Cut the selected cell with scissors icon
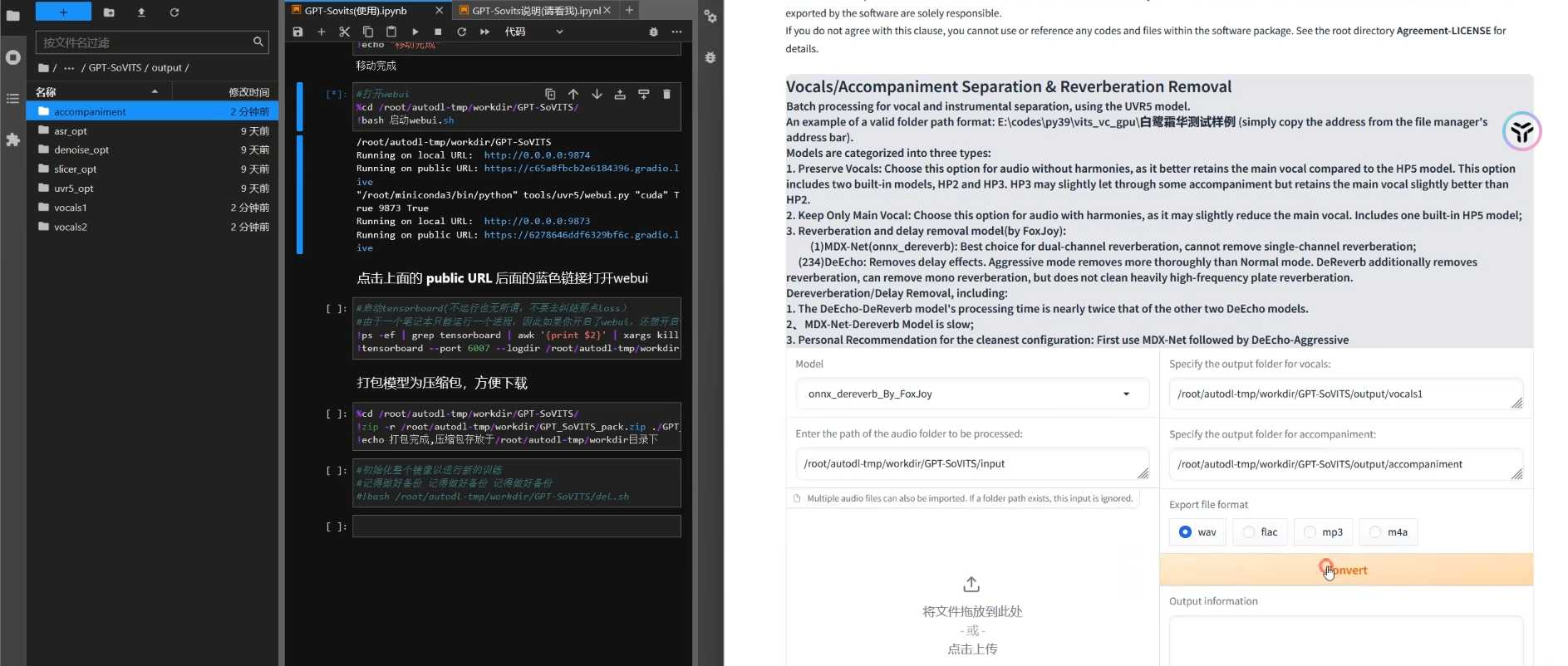Screen dimensions: 1568x666 click(344, 32)
